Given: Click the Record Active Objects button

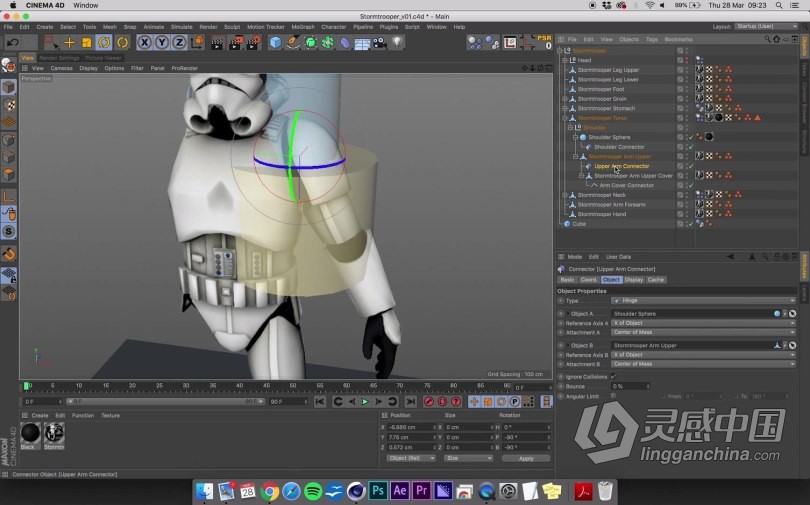Looking at the screenshot, I should click(429, 402).
